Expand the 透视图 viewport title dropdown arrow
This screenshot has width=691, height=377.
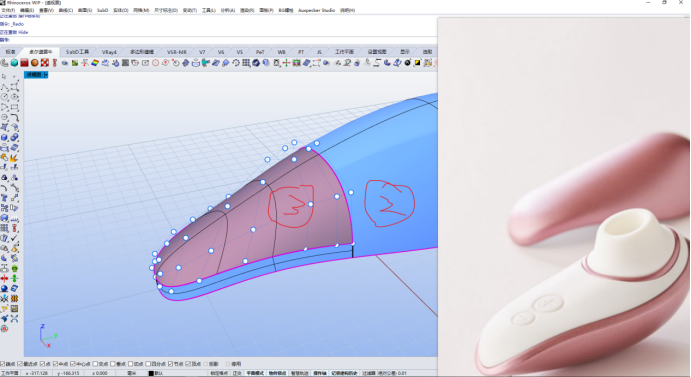[x=45, y=75]
